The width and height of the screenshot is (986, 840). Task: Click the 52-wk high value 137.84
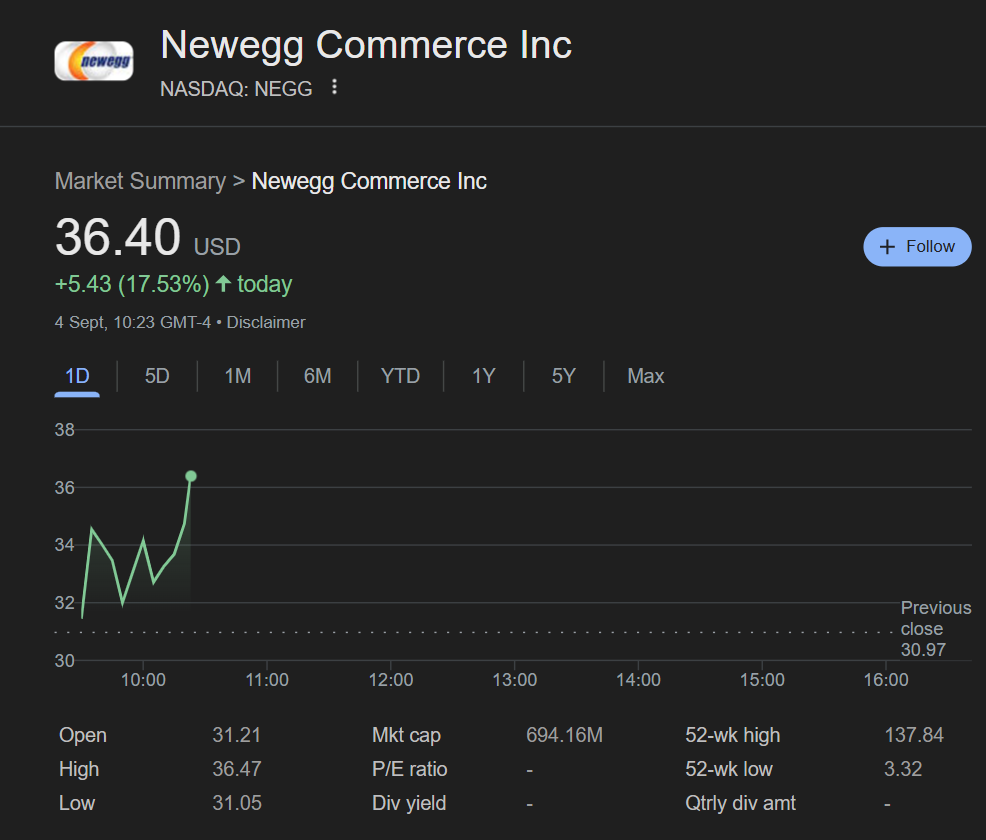click(914, 735)
